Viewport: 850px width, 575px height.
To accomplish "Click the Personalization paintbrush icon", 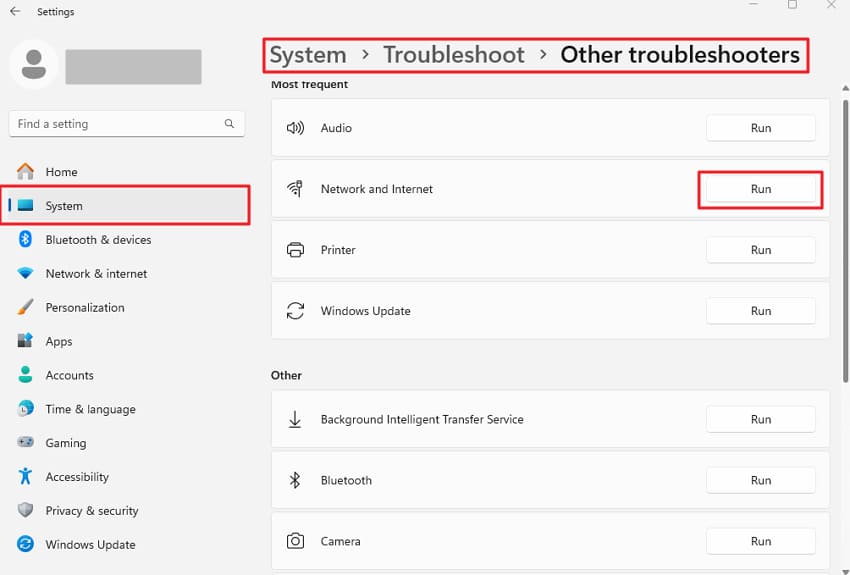I will (25, 307).
